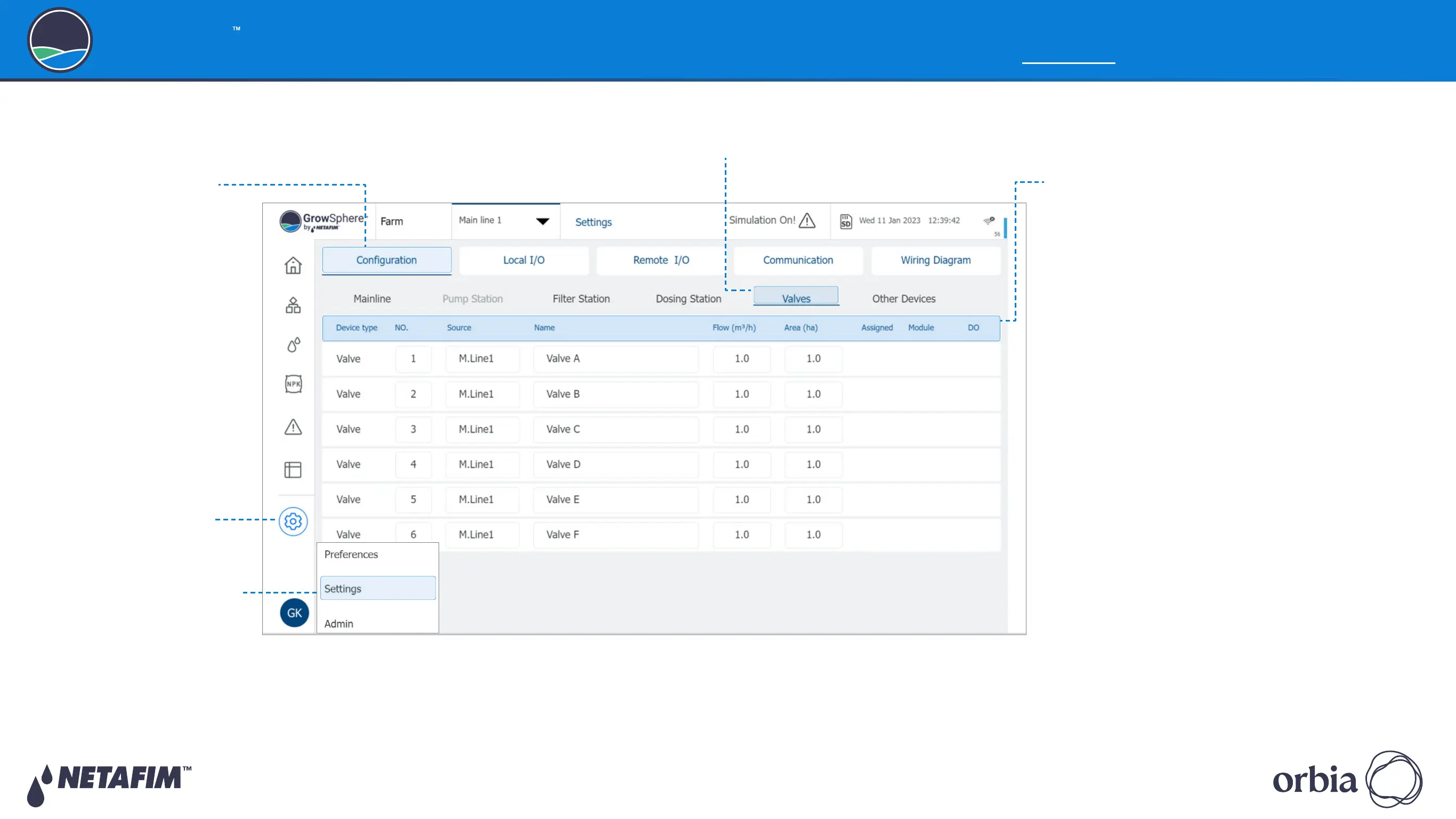Select the Pump Station sub-tab
This screenshot has height=819, width=1456.
pos(473,299)
